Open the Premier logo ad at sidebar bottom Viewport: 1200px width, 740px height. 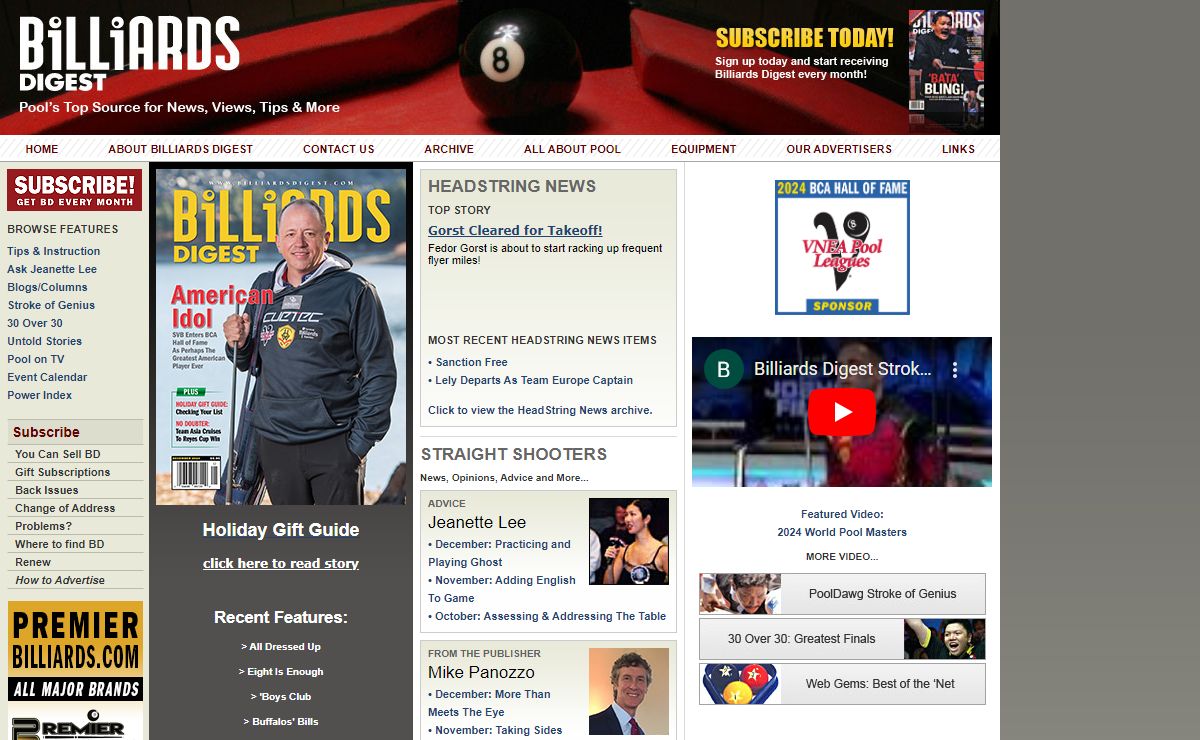tap(76, 723)
